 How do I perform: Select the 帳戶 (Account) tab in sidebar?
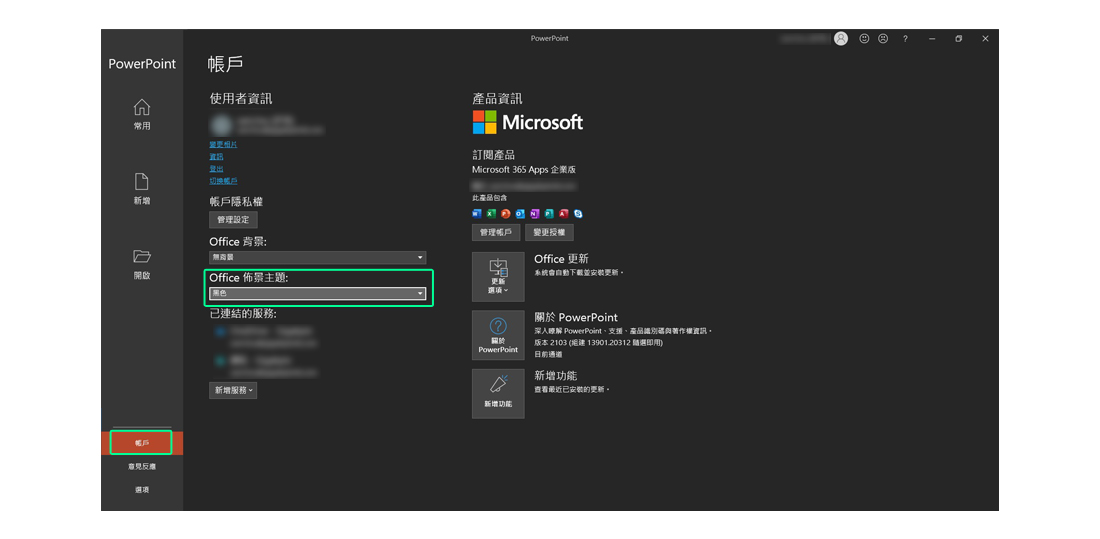tap(142, 443)
